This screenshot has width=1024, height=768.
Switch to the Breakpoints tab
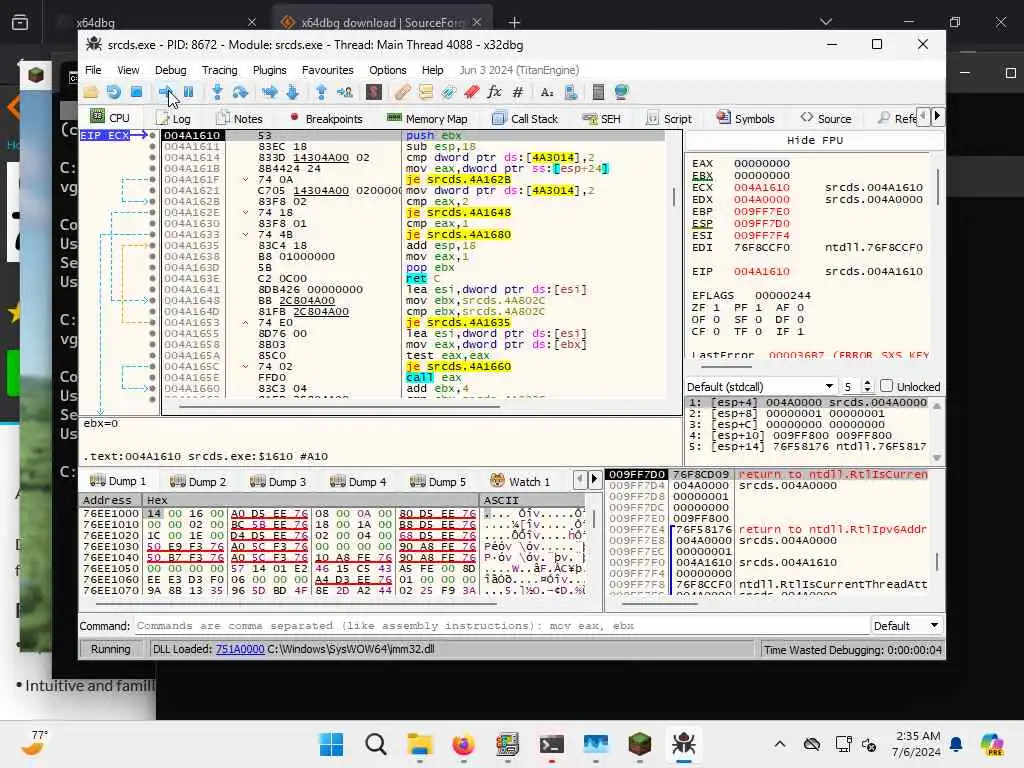point(325,118)
